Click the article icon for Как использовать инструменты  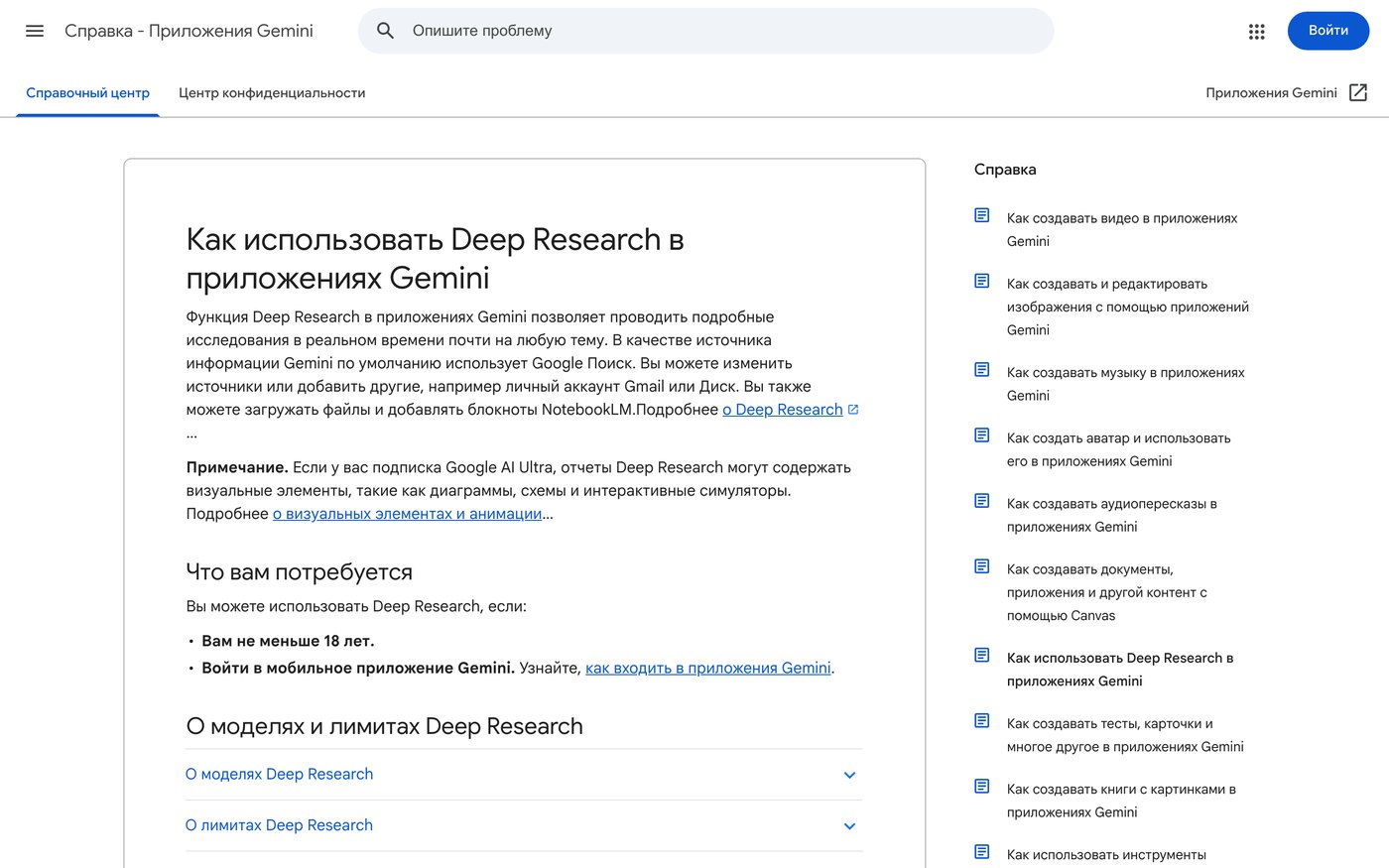coord(982,852)
